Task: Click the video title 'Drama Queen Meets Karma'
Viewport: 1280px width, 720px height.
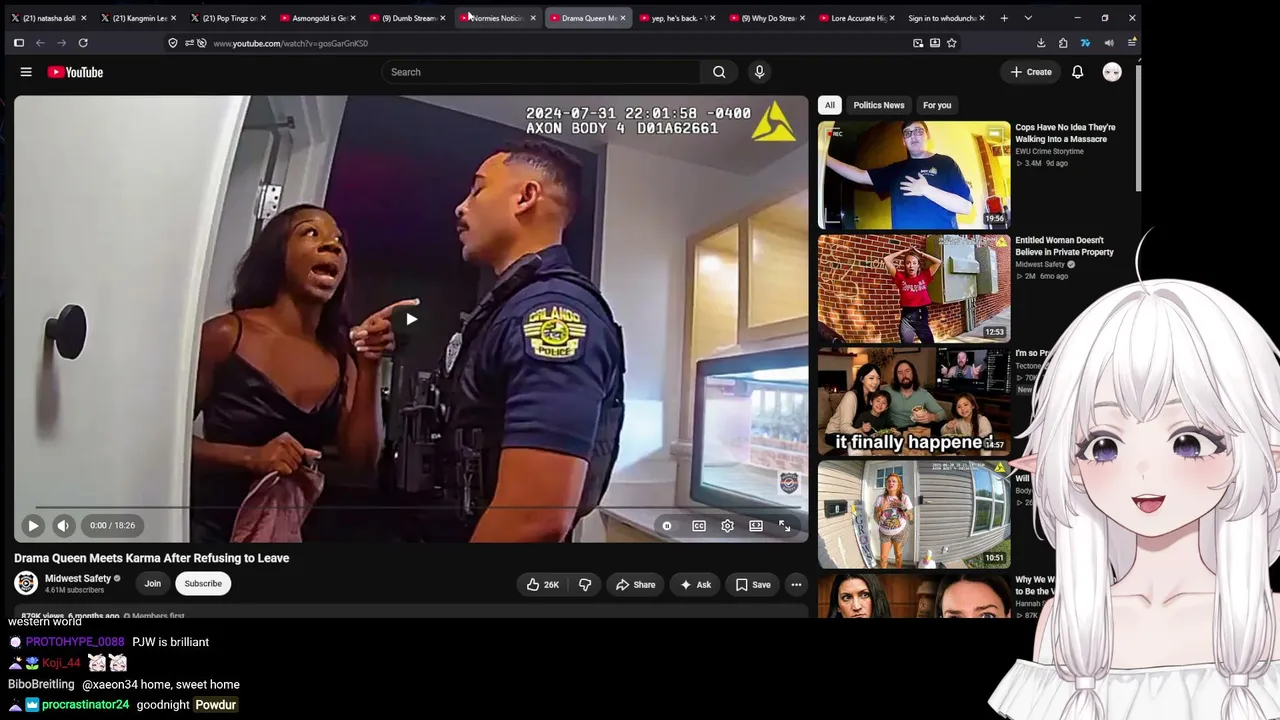Action: pos(152,558)
